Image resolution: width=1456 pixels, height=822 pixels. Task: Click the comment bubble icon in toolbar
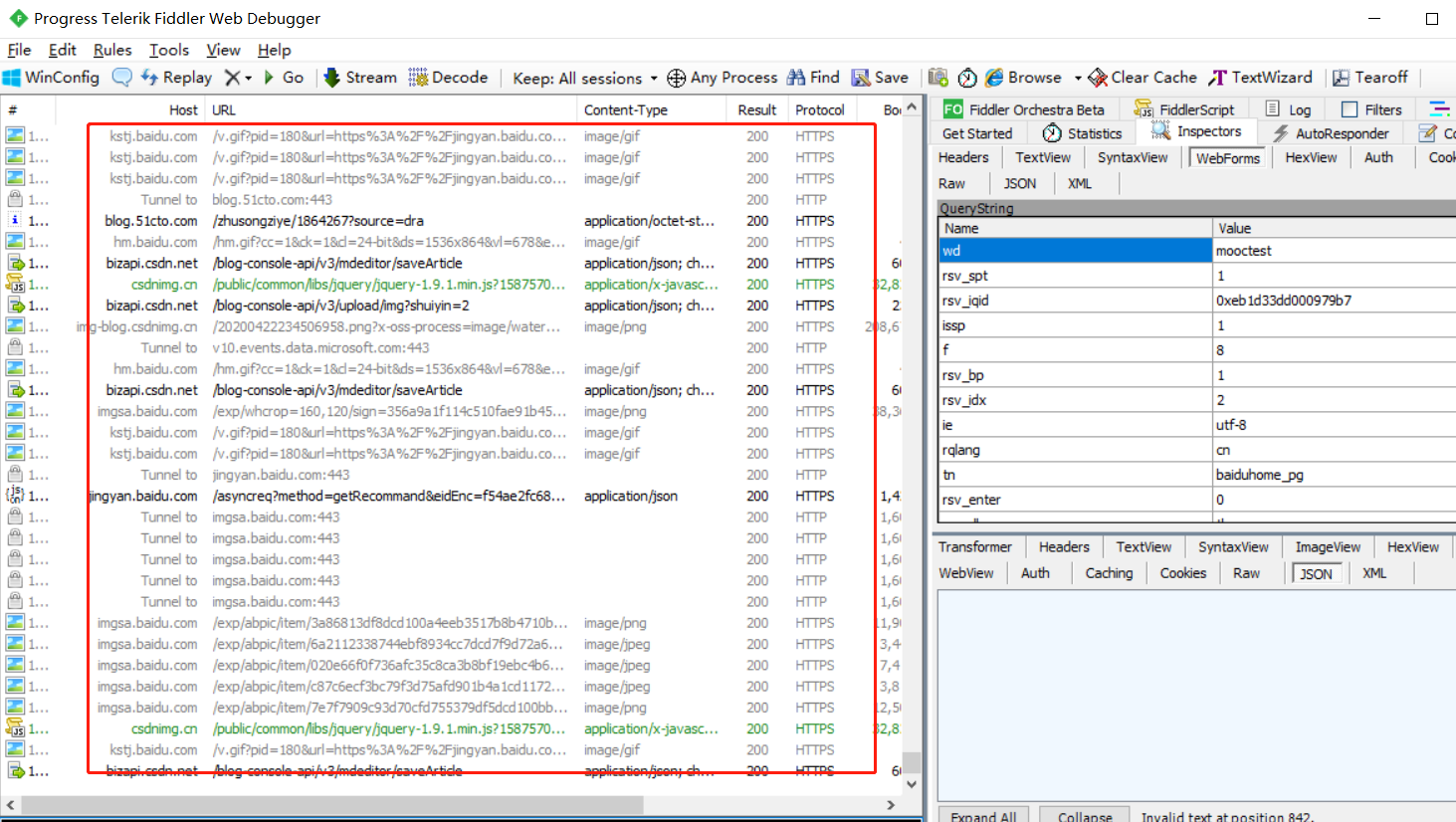121,78
